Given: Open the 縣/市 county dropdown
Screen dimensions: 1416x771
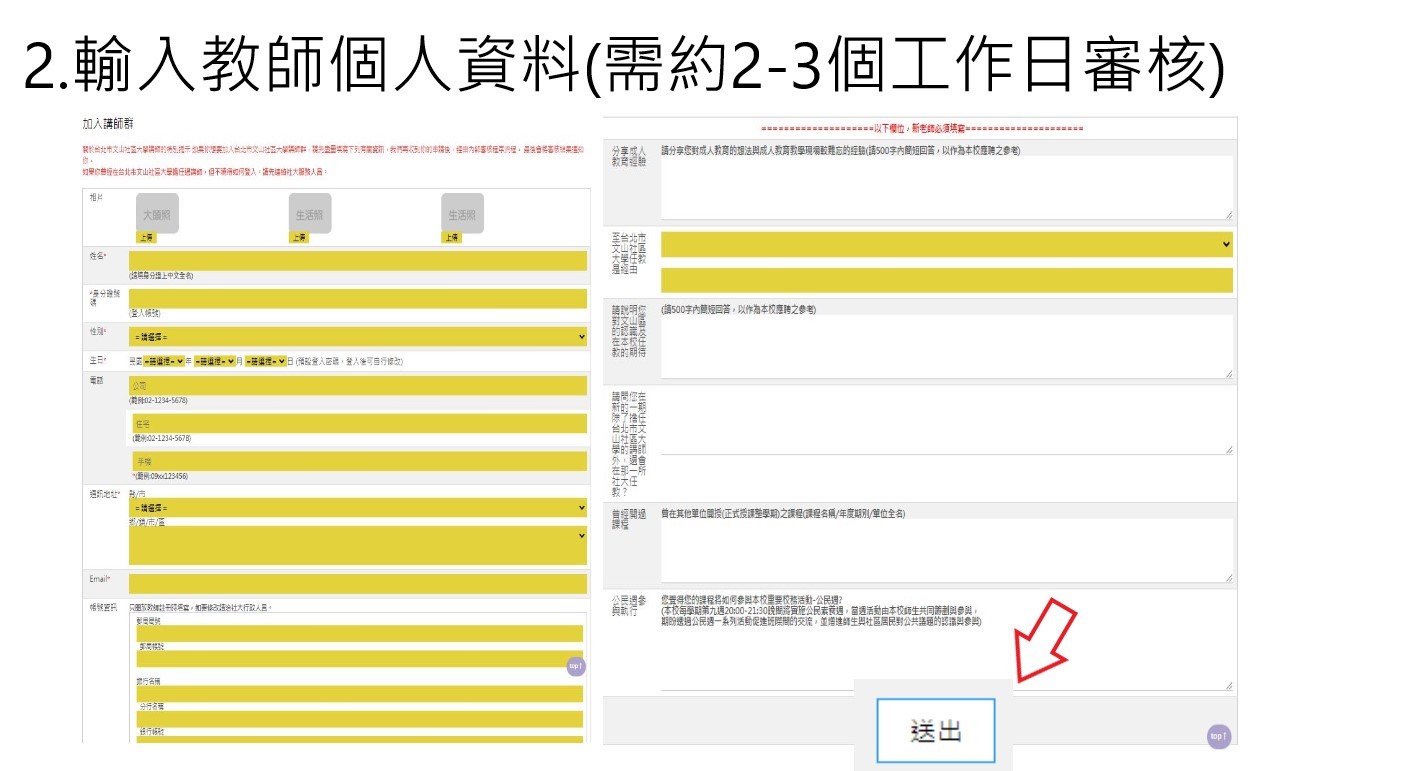Looking at the screenshot, I should 358,508.
